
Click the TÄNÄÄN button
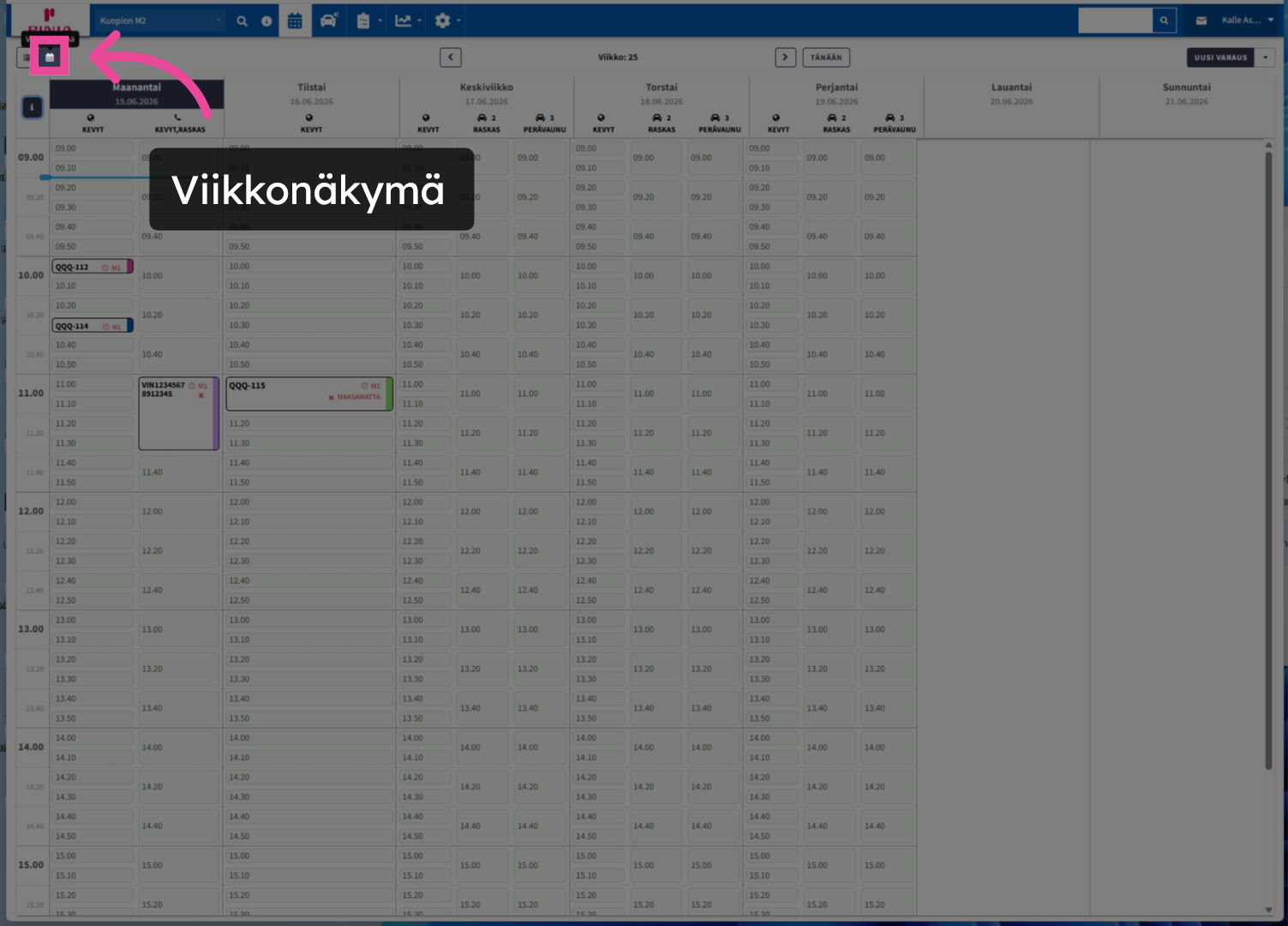(826, 57)
